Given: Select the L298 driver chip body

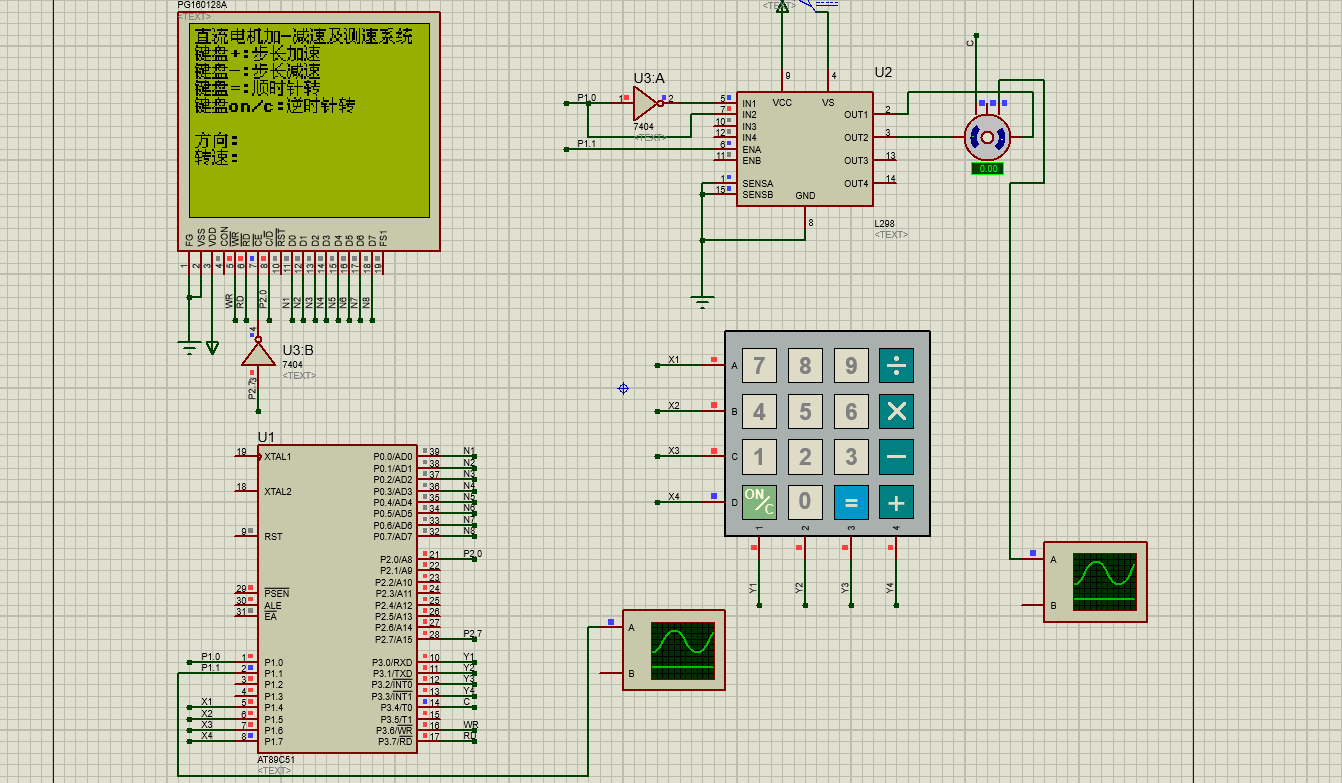Looking at the screenshot, I should click(804, 150).
